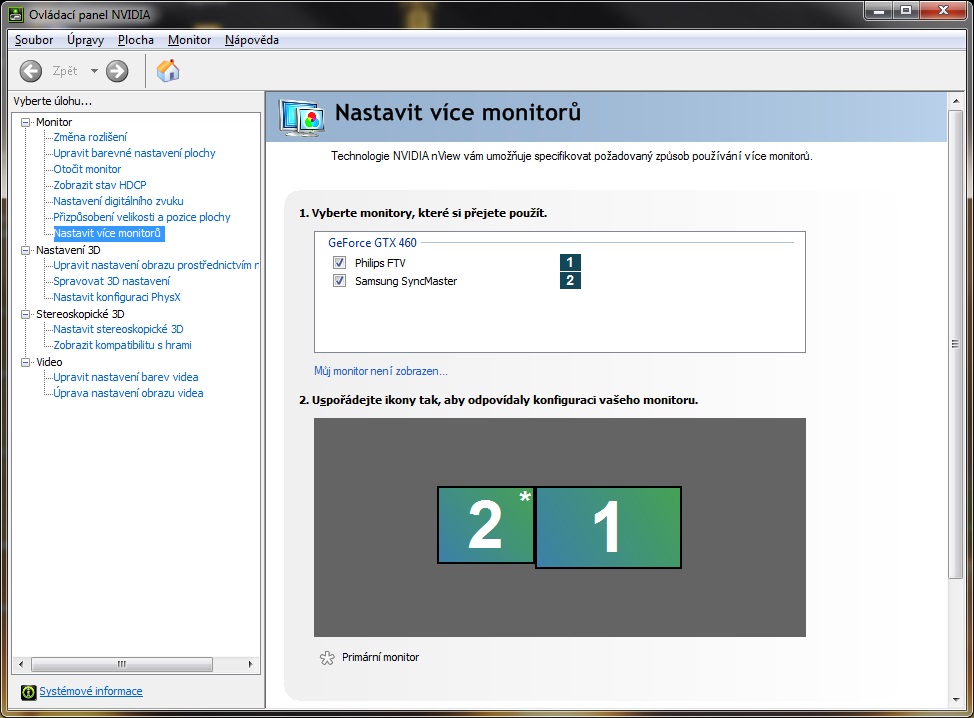Image resolution: width=974 pixels, height=718 pixels.
Task: Click the forward navigation arrow
Action: [117, 71]
